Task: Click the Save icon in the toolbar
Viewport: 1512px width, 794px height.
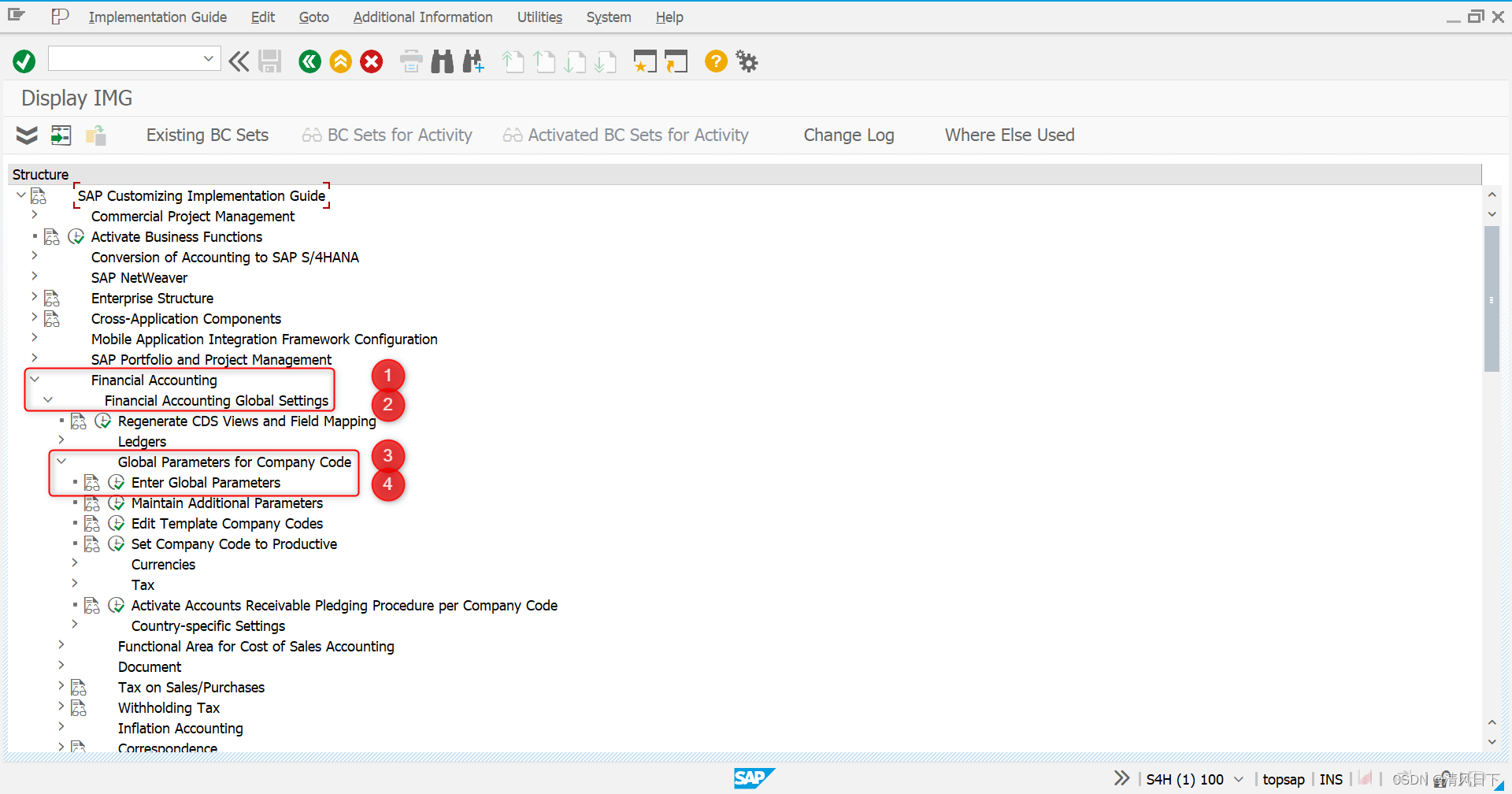Action: tap(269, 61)
